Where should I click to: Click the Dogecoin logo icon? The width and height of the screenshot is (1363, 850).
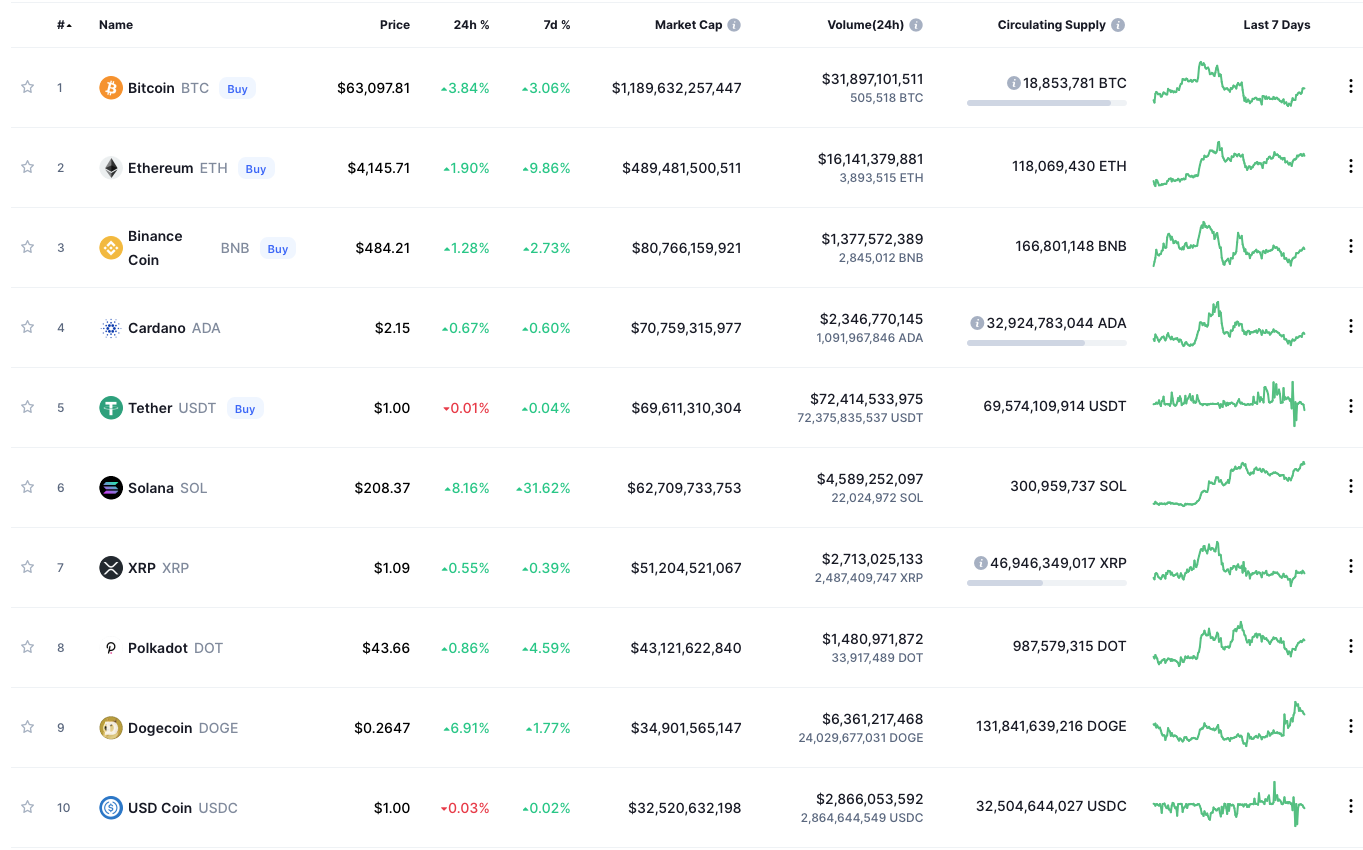[x=111, y=728]
